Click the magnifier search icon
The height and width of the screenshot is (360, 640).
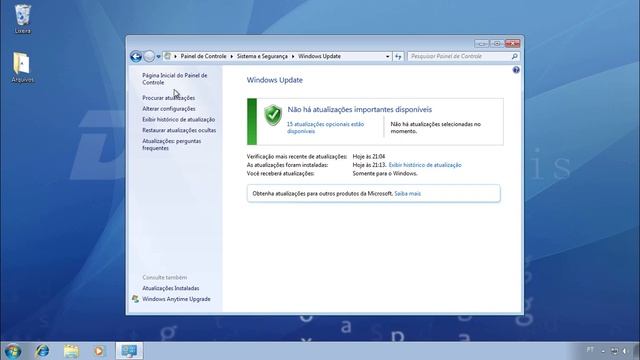(515, 56)
